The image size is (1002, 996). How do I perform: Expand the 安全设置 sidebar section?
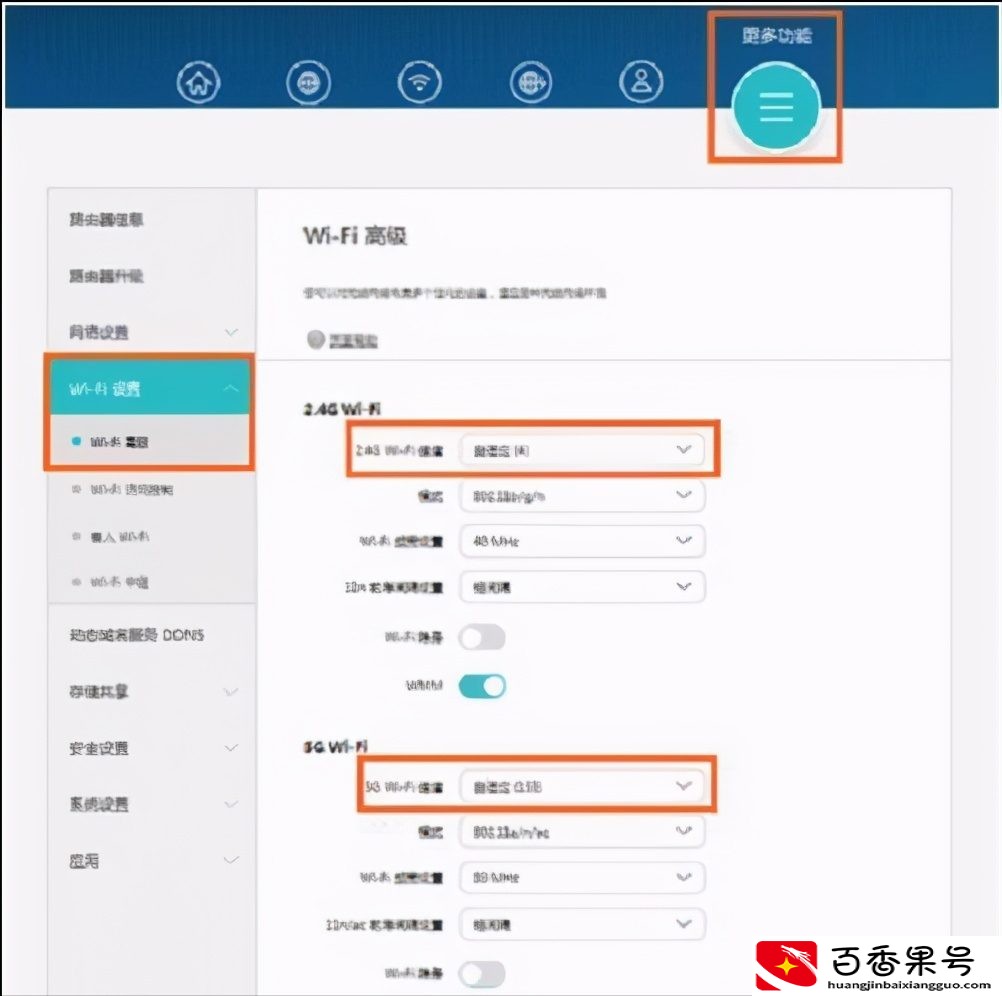click(x=152, y=747)
